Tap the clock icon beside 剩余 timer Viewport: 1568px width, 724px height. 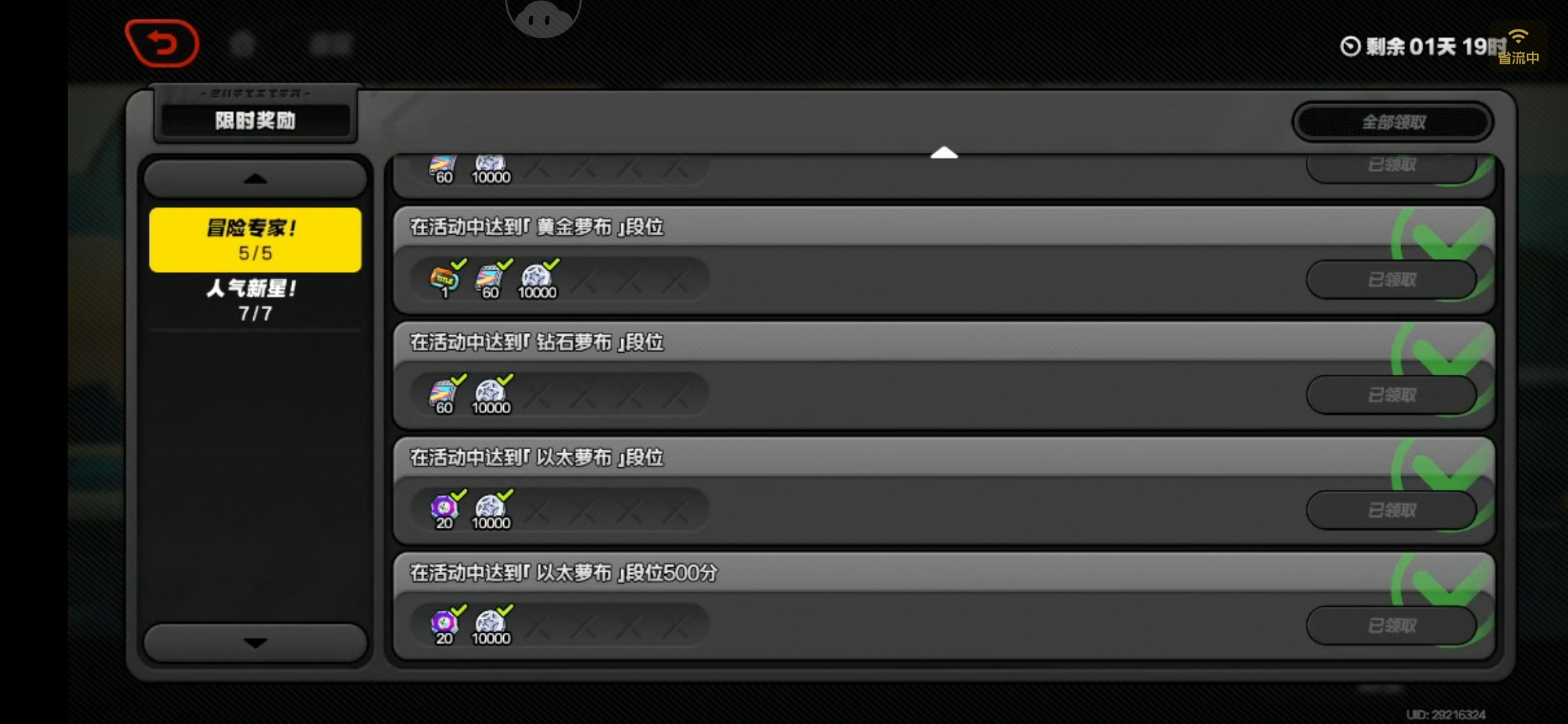(1350, 46)
